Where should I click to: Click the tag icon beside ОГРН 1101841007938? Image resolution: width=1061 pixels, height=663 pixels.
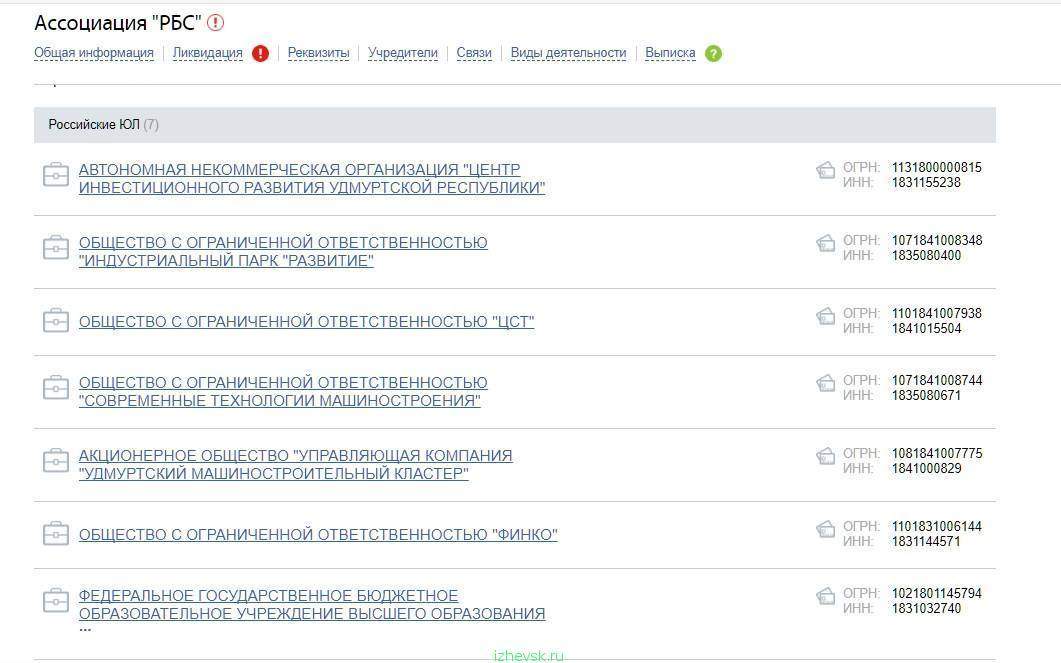(826, 316)
